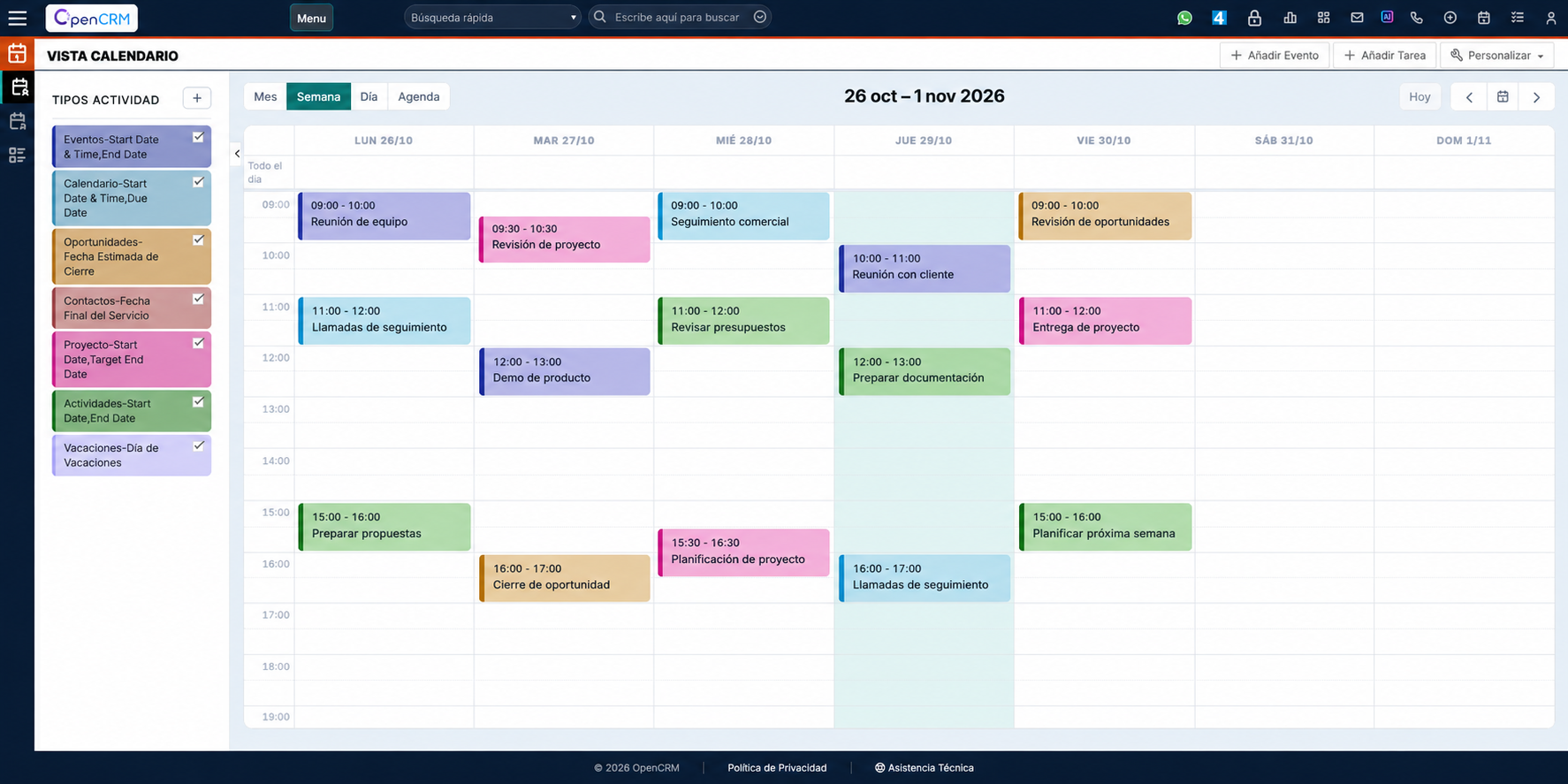Toggle the Actividades-Start Date checkbox

(x=198, y=401)
